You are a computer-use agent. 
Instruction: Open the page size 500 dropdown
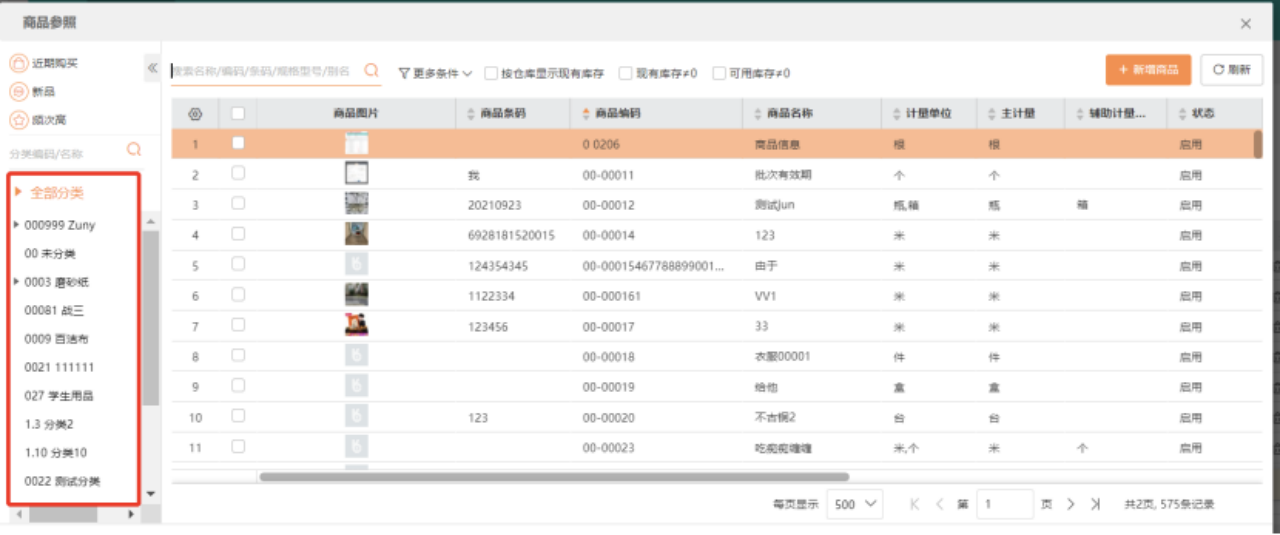pos(856,504)
